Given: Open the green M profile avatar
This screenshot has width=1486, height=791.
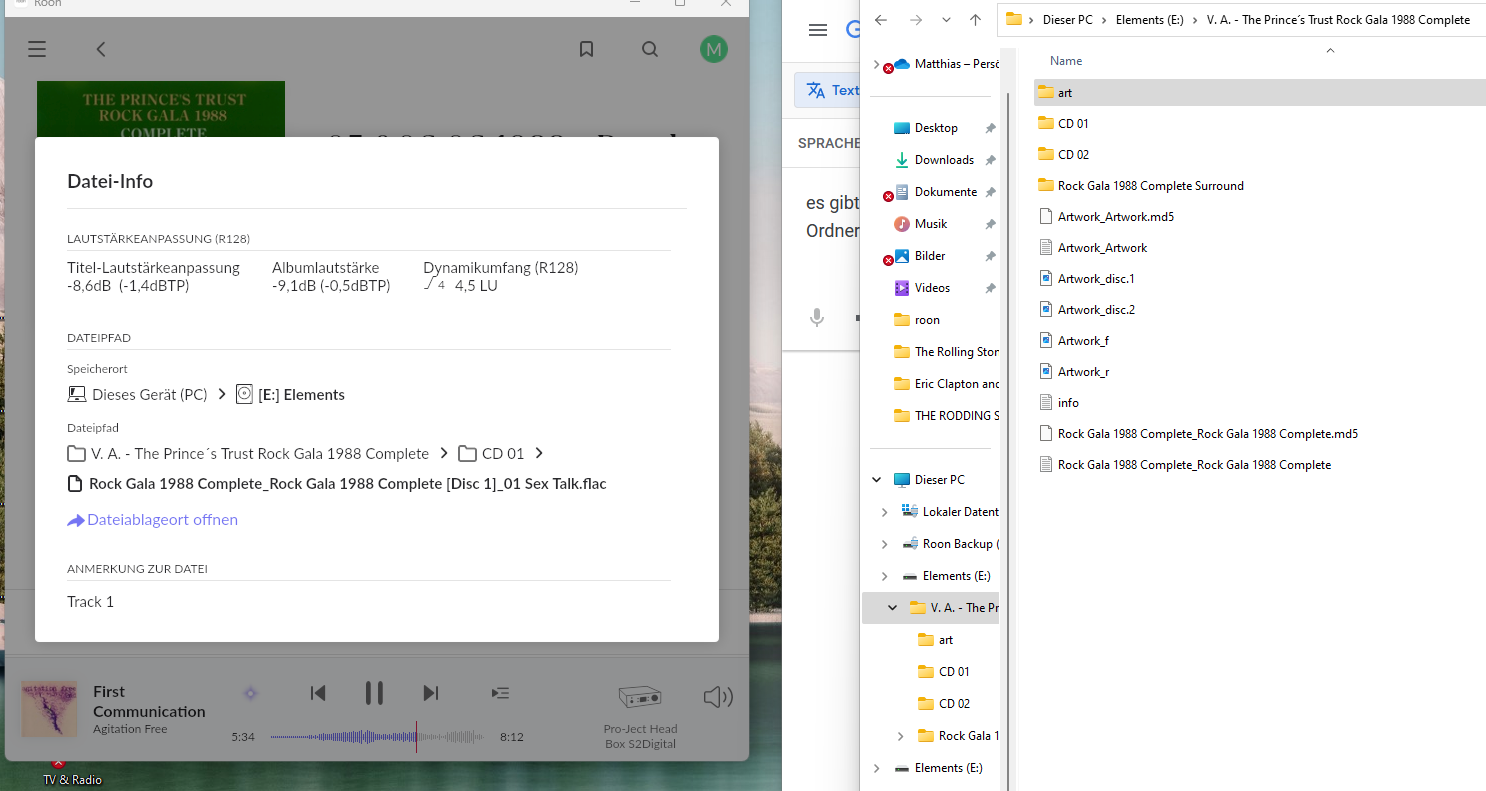Looking at the screenshot, I should point(713,49).
